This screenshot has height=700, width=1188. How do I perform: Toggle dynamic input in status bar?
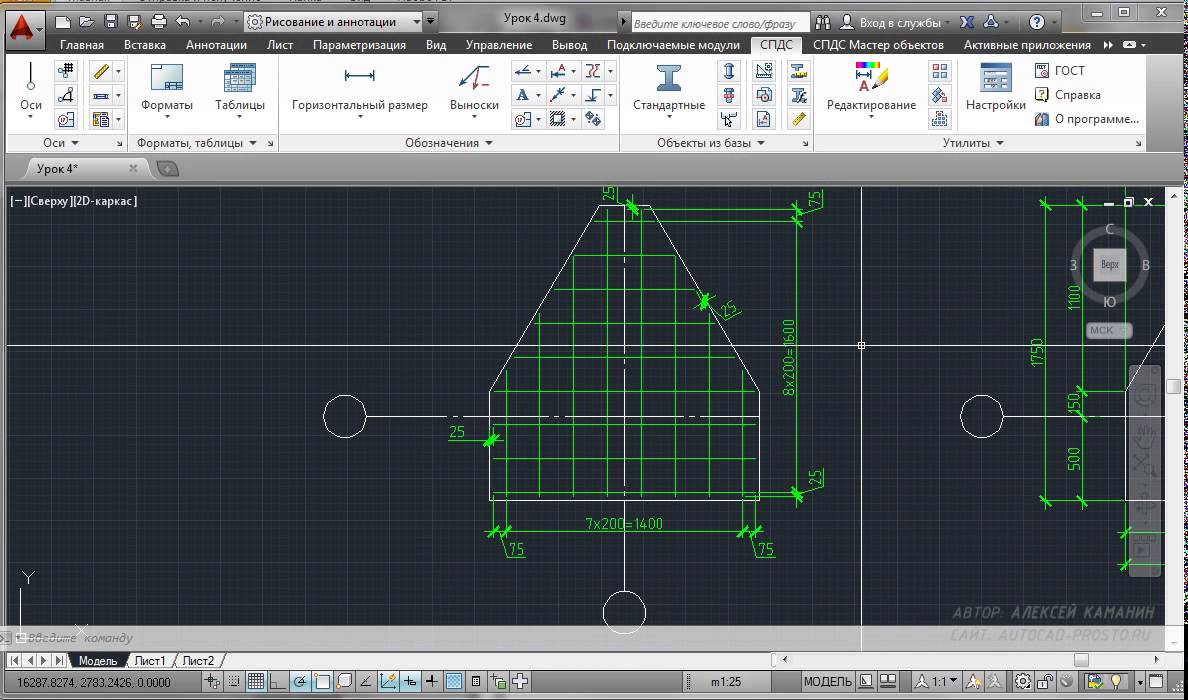tap(410, 682)
